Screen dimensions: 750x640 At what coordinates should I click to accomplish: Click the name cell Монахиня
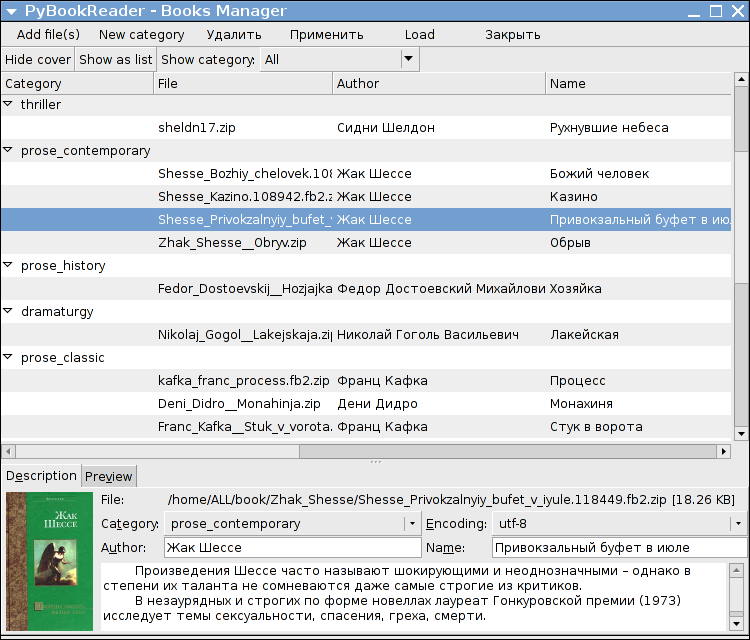(x=581, y=404)
